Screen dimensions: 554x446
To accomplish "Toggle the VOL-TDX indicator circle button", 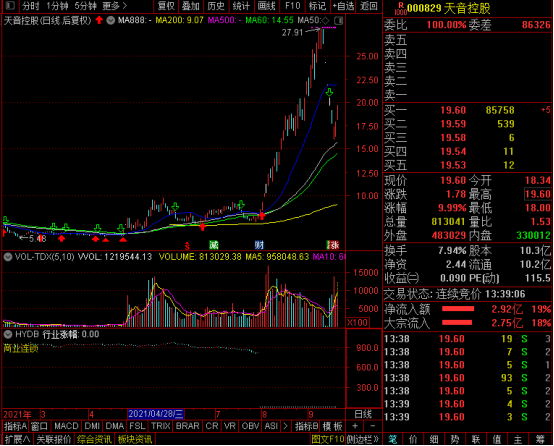I will tap(8, 257).
